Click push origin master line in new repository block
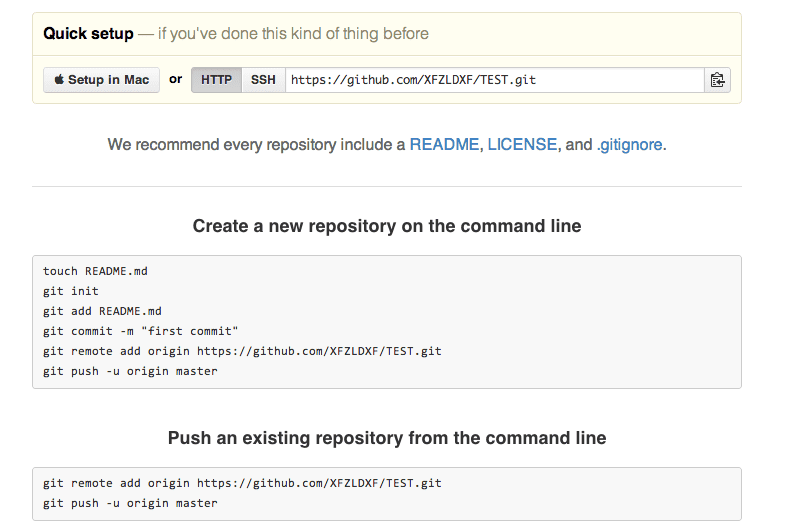The width and height of the screenshot is (797, 529). pos(130,371)
